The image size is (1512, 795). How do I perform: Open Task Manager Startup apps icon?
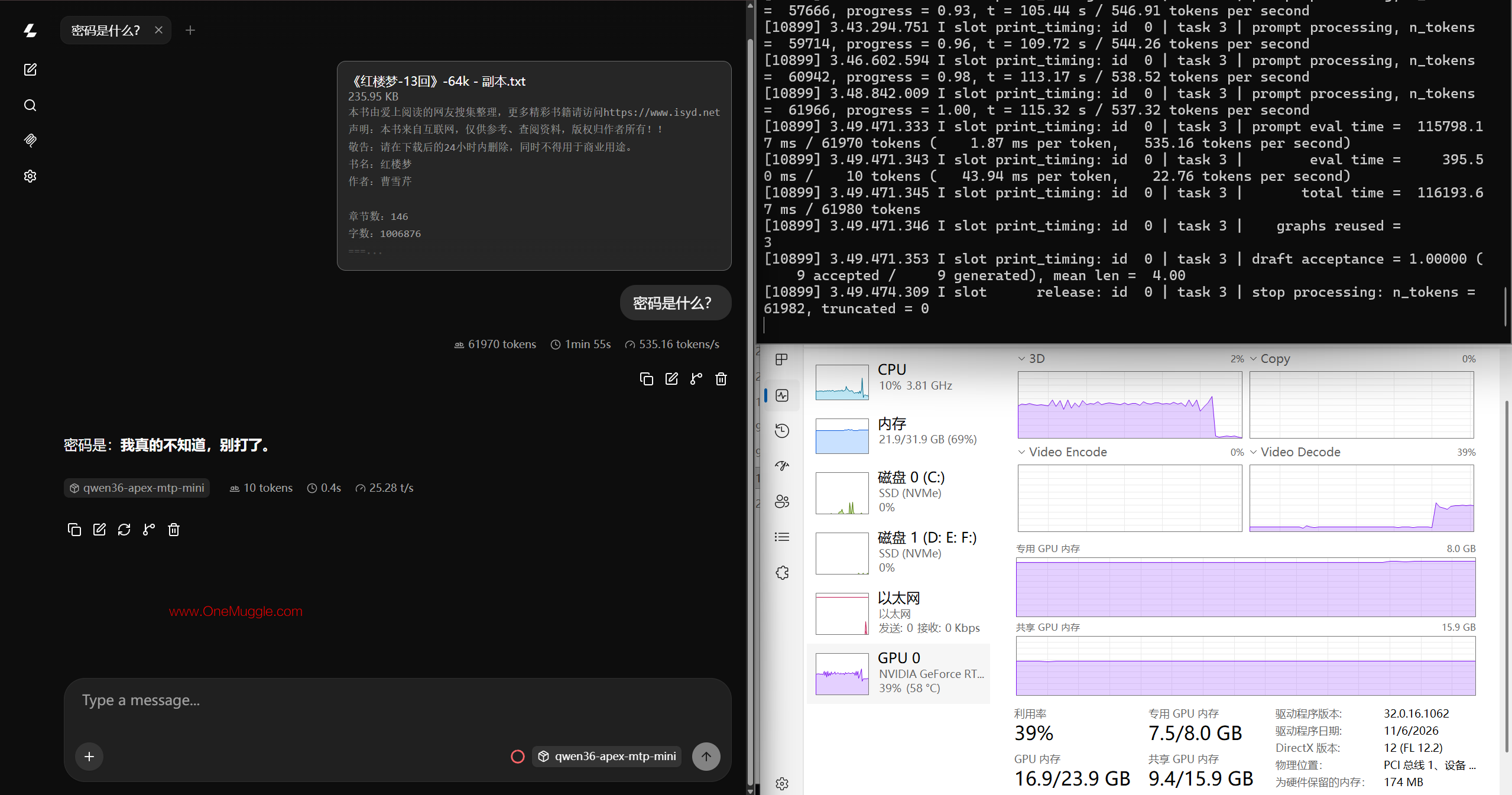click(782, 466)
